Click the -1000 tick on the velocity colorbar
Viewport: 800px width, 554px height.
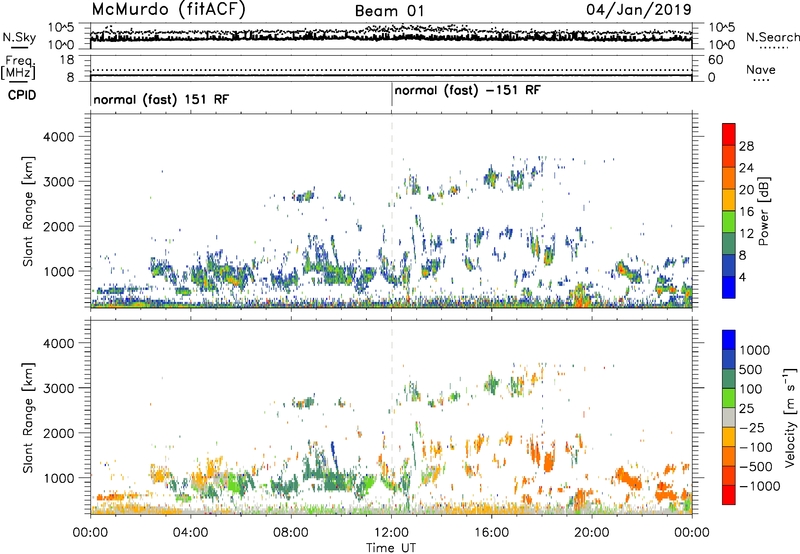click(x=760, y=486)
